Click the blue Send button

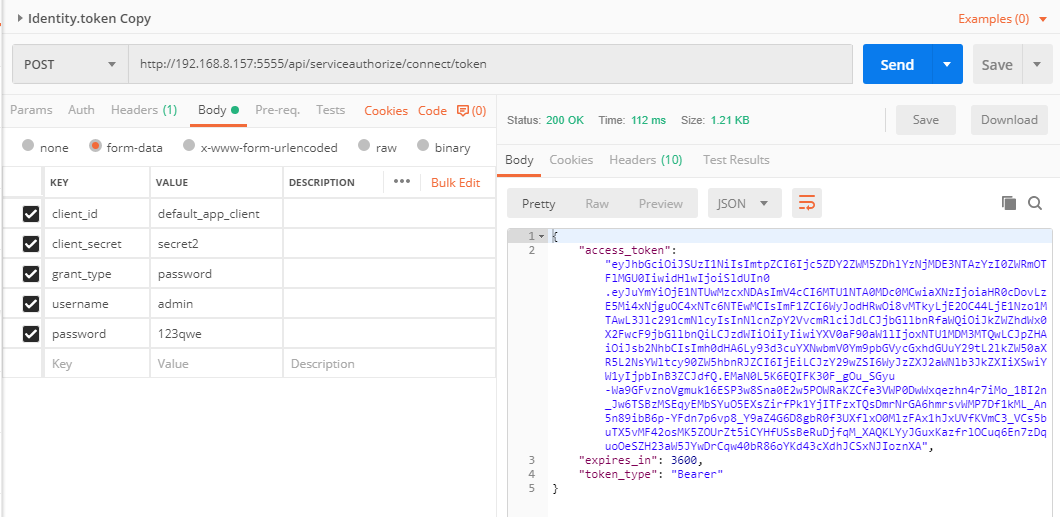(x=896, y=64)
